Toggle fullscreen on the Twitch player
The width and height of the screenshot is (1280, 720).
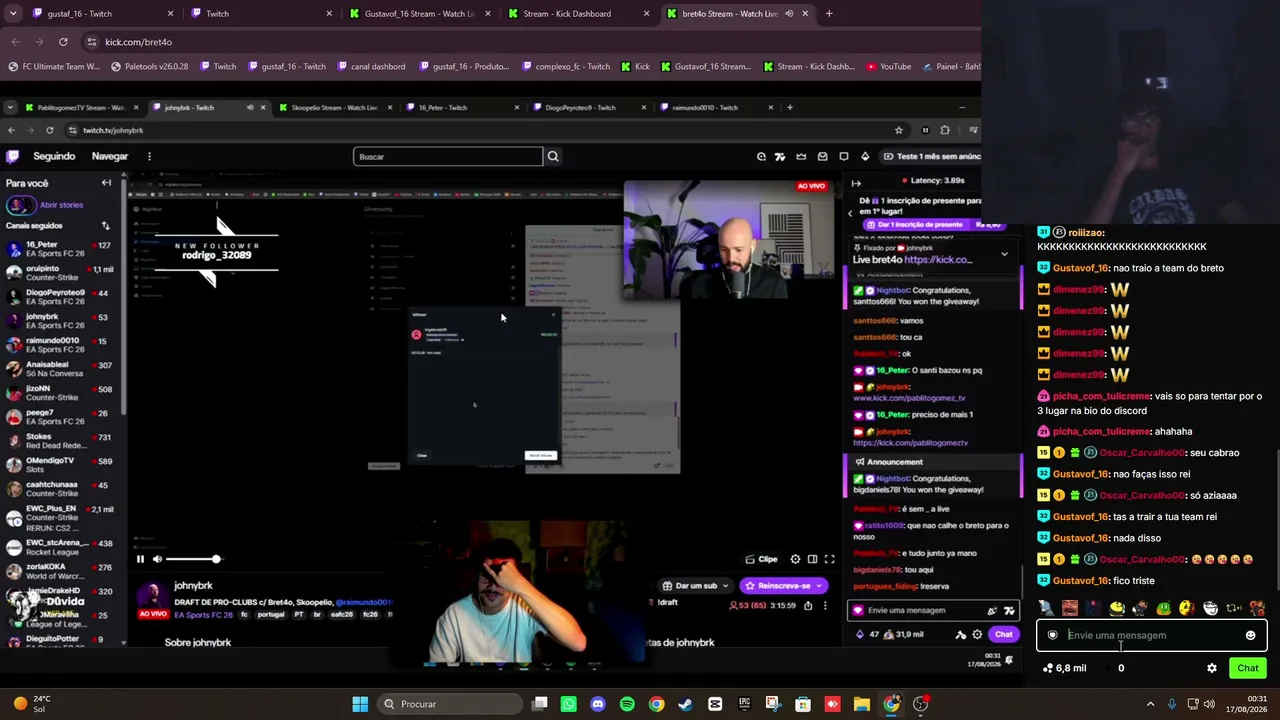click(x=829, y=559)
